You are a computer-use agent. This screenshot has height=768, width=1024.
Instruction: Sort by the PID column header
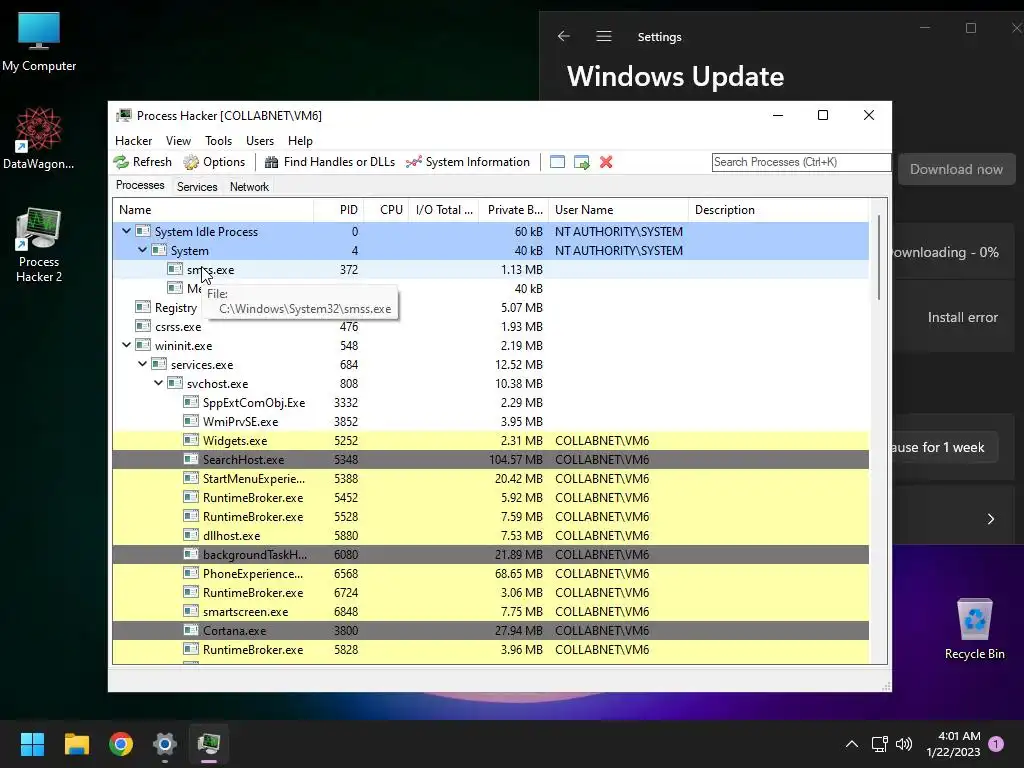[x=338, y=210]
